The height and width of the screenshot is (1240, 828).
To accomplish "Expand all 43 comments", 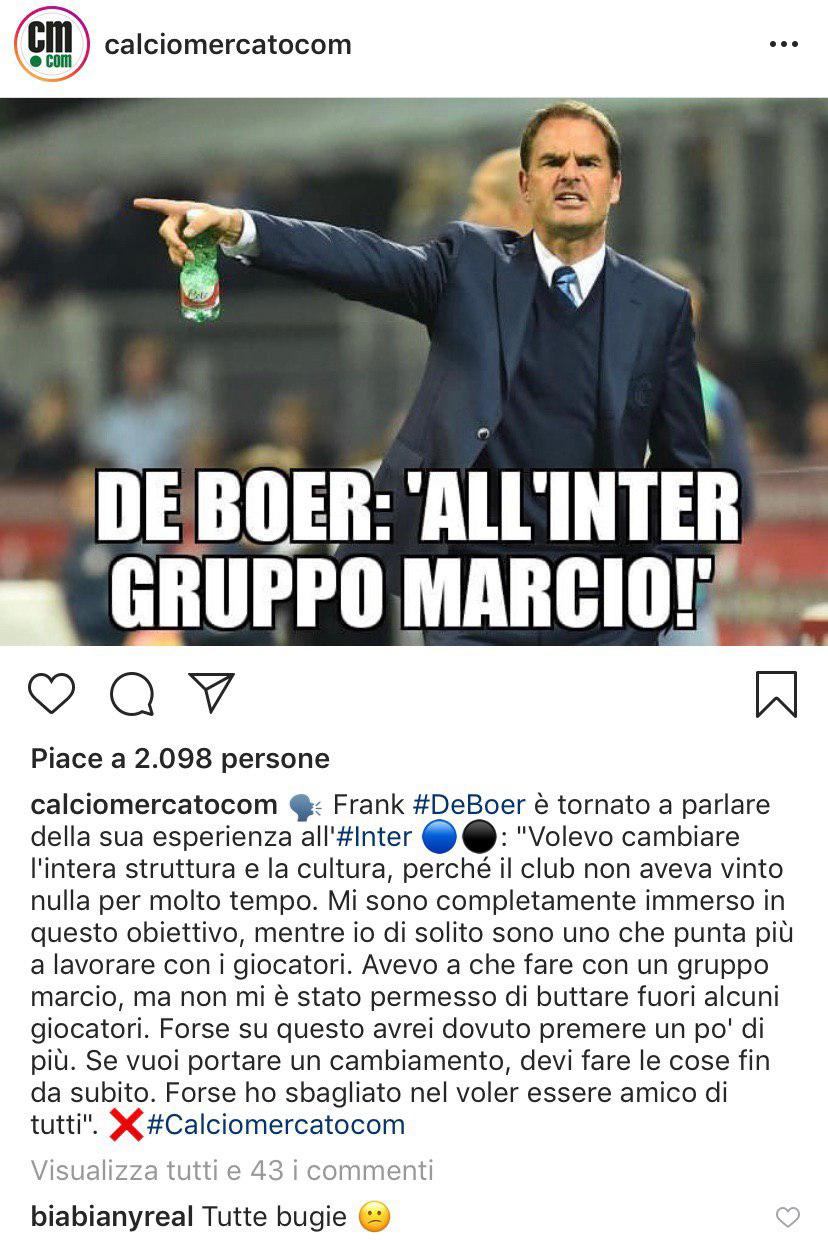I will 232,1170.
